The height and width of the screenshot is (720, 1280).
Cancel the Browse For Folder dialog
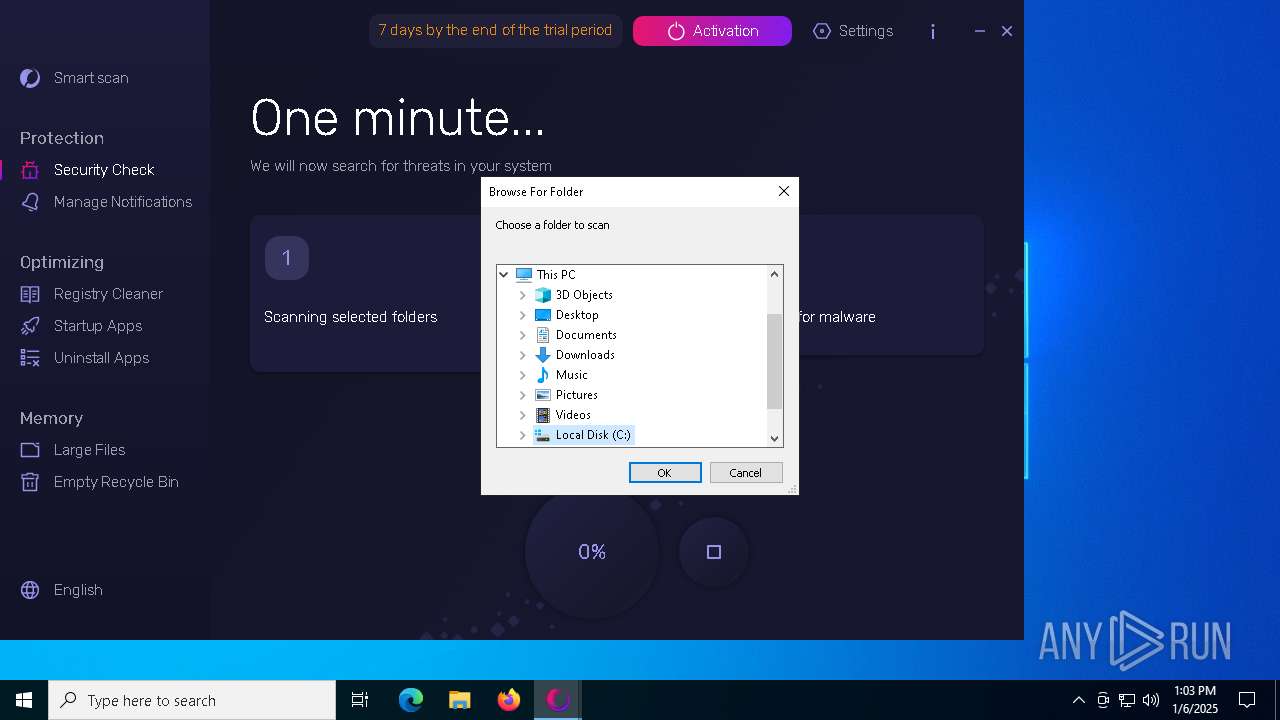[x=746, y=473]
